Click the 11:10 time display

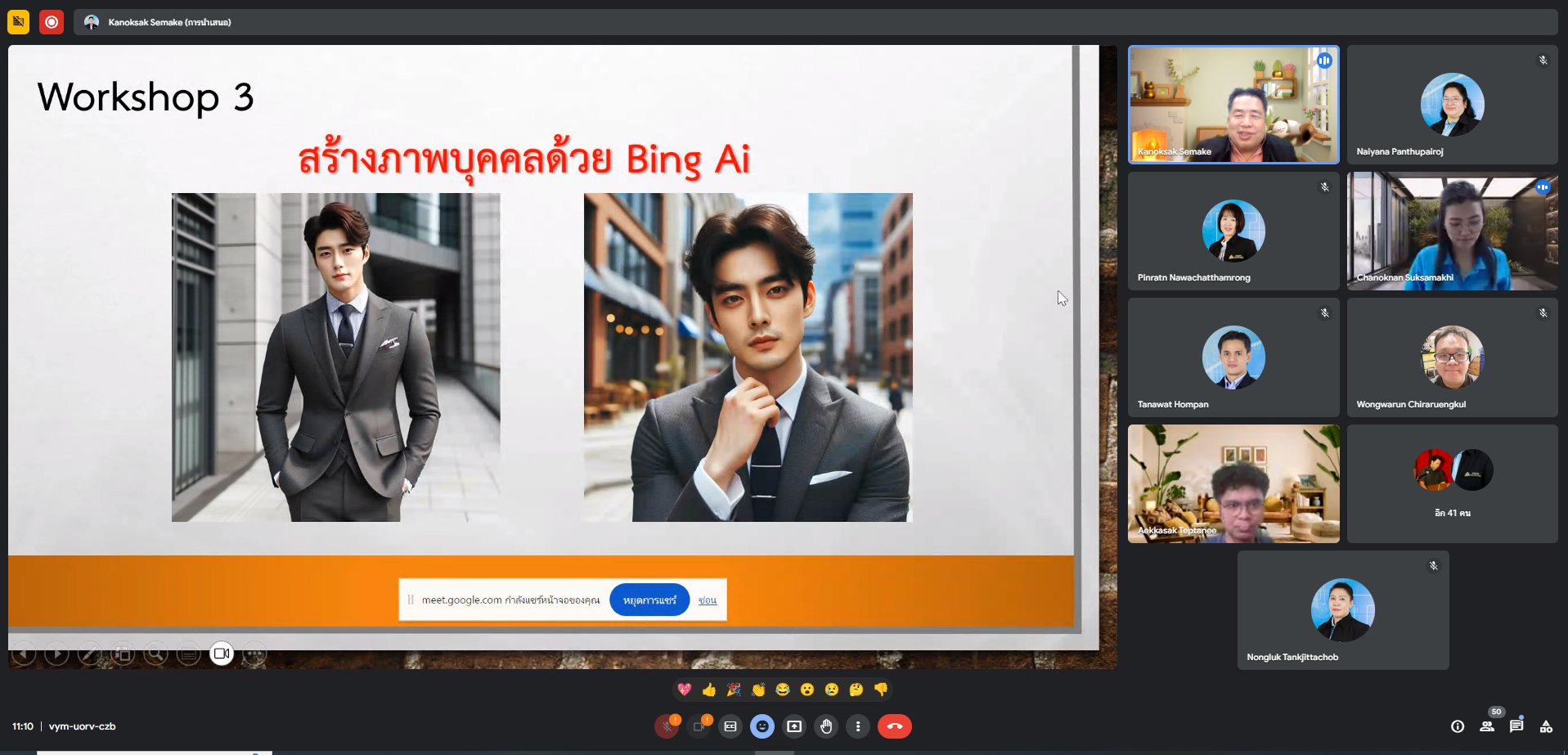point(23,726)
